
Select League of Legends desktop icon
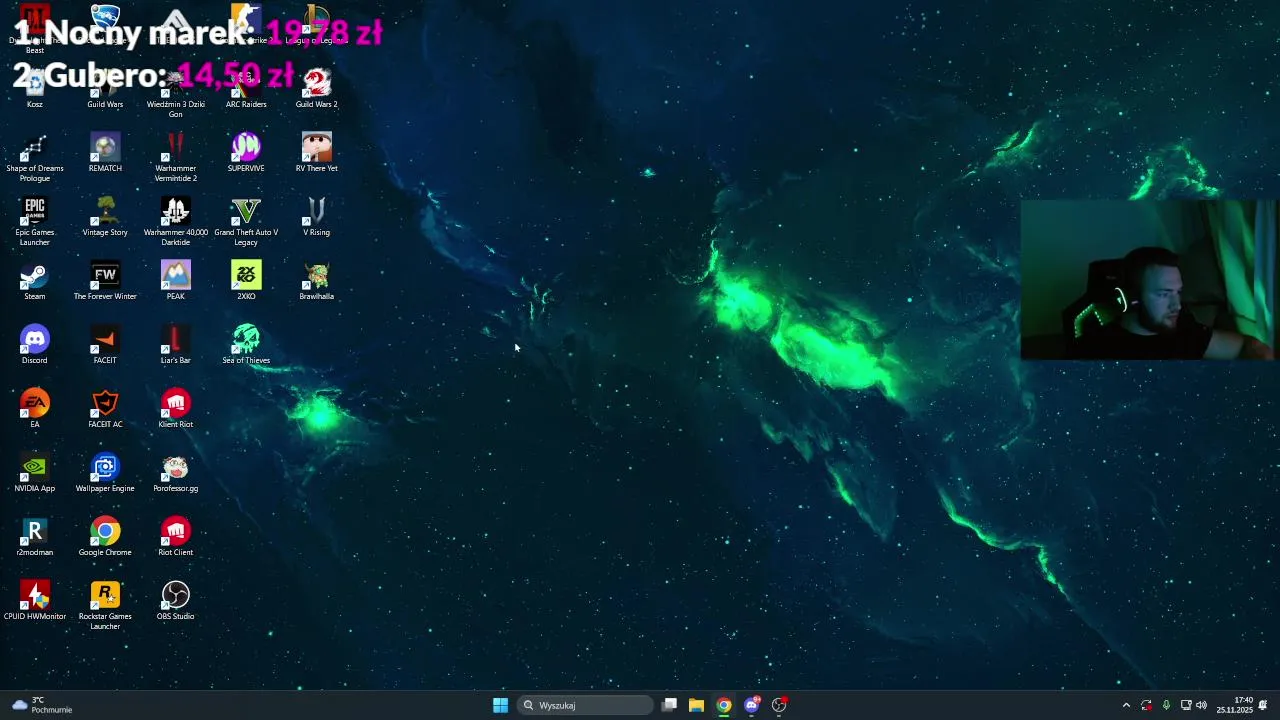[316, 22]
